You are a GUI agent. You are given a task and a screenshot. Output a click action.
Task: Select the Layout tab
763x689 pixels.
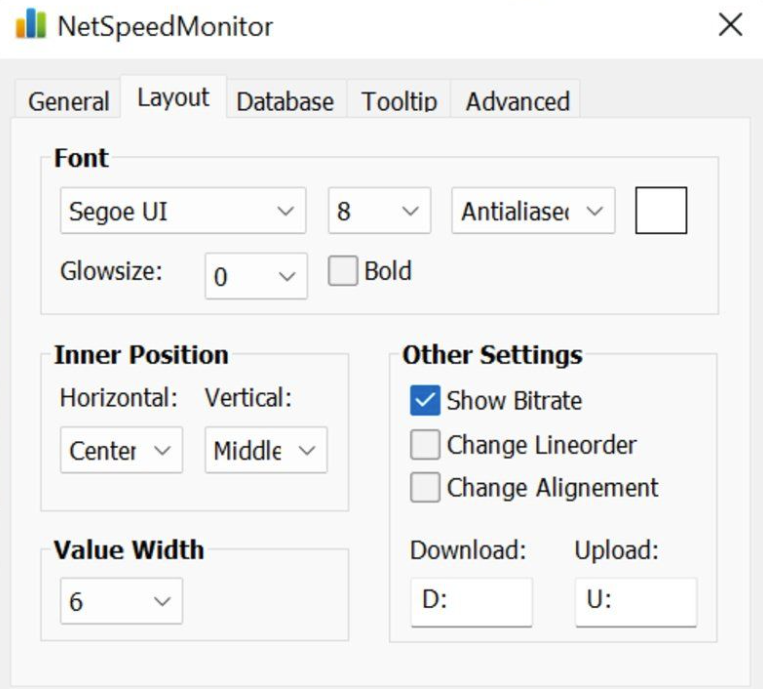pos(173,97)
